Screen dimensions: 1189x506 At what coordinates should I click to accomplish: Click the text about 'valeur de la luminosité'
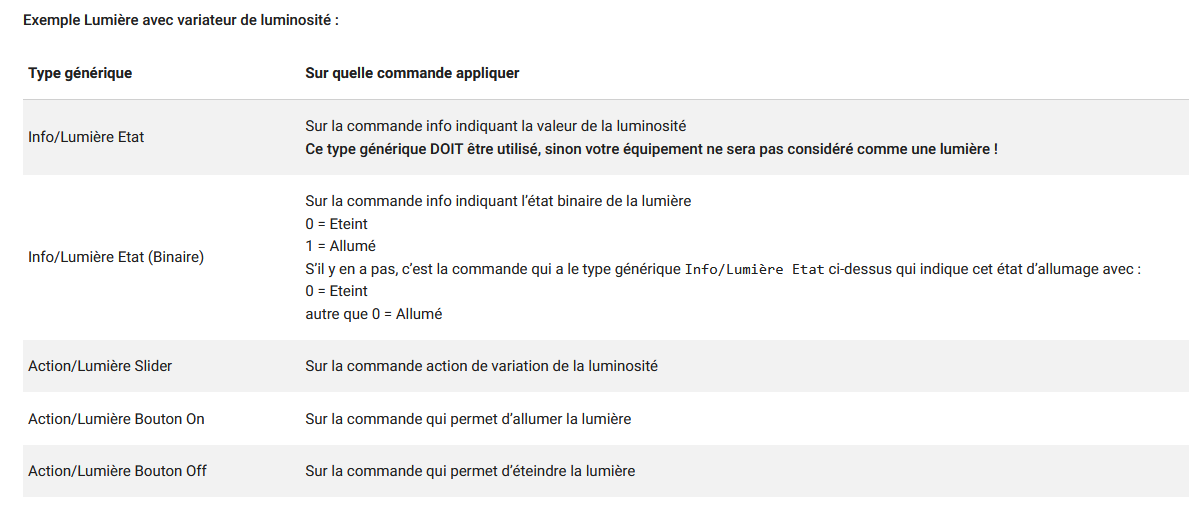(495, 126)
